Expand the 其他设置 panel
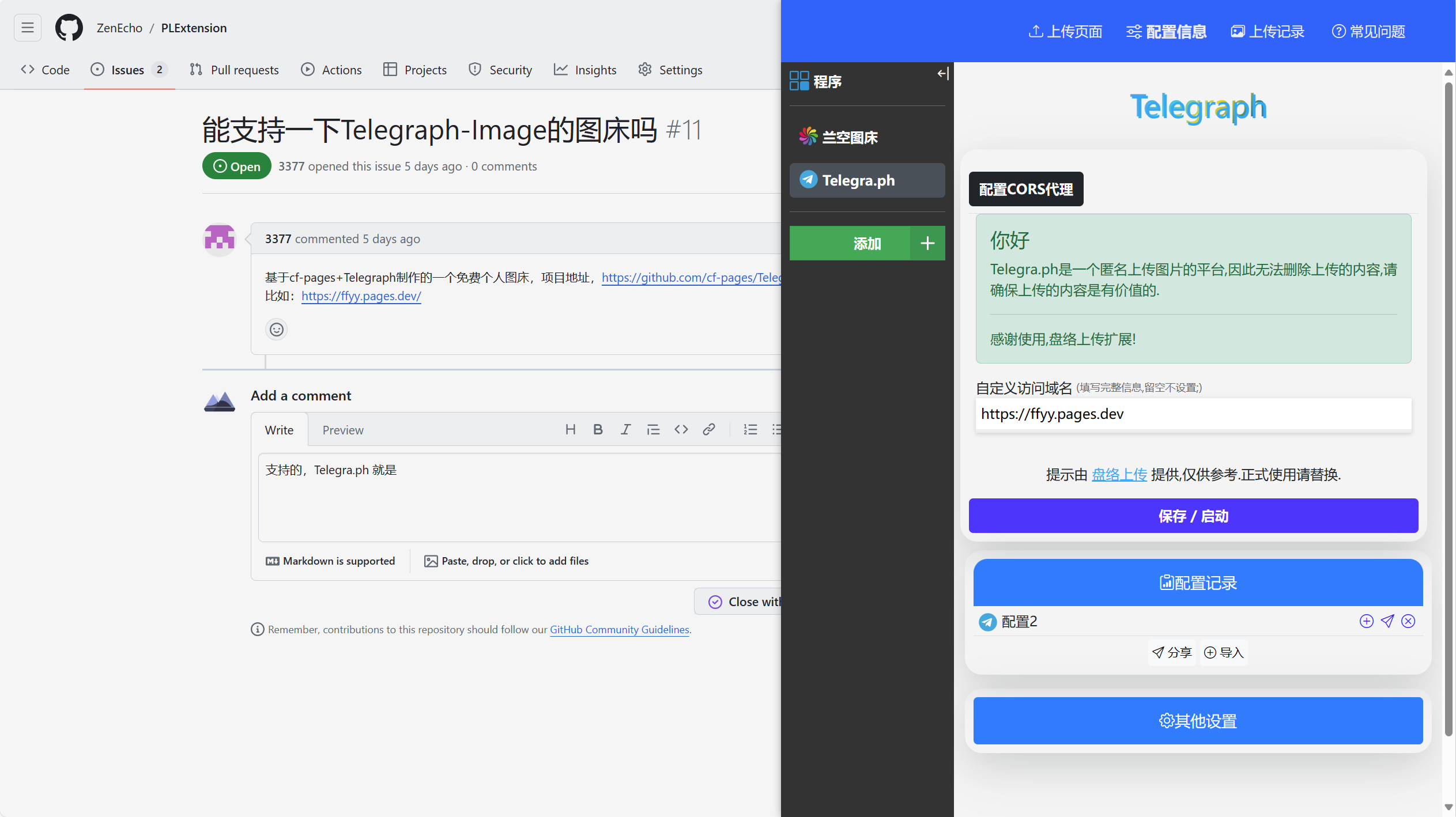This screenshot has height=817, width=1456. click(1198, 721)
